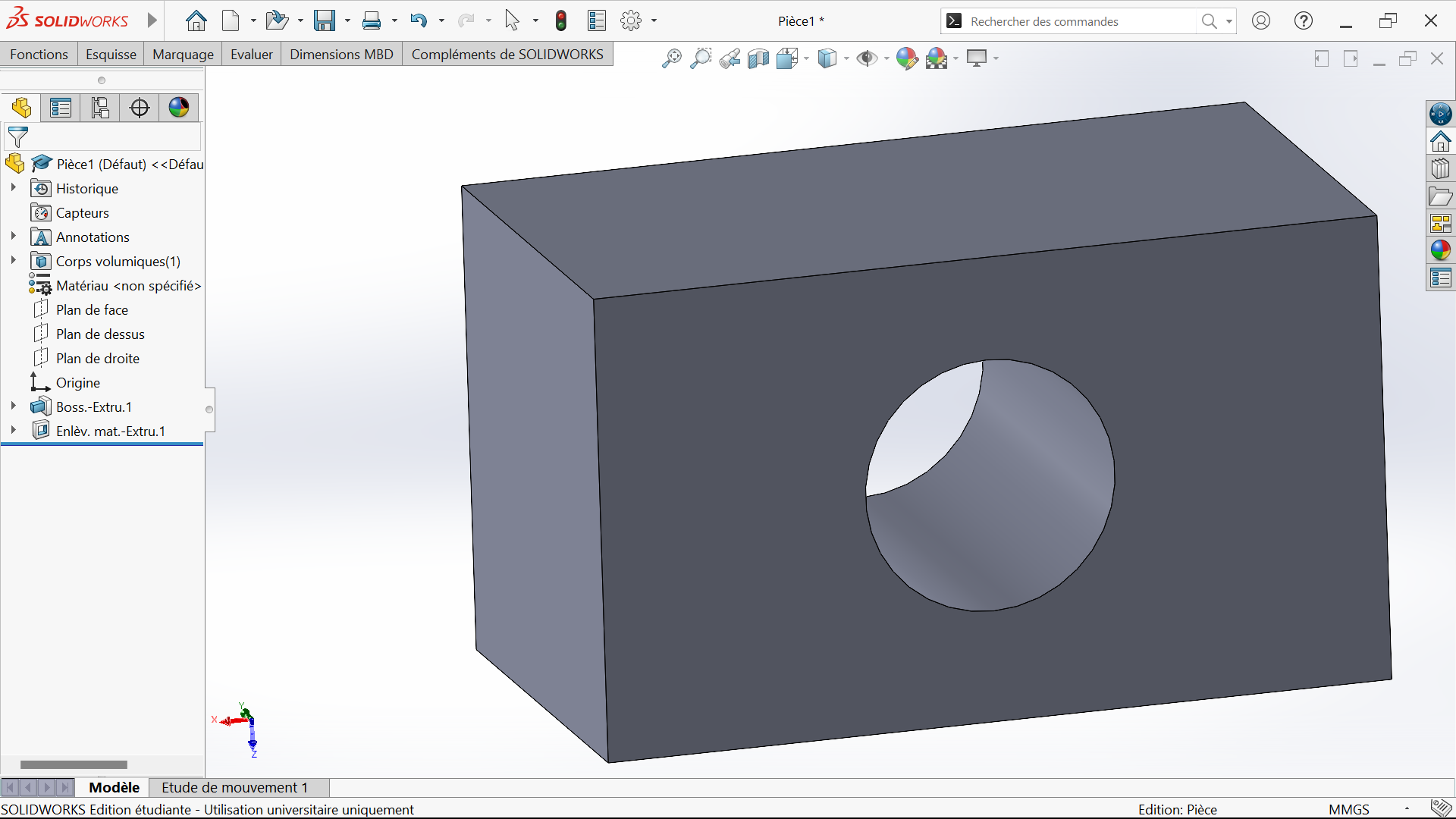Open the display style dropdown arrow
1456x819 pixels.
pos(846,58)
